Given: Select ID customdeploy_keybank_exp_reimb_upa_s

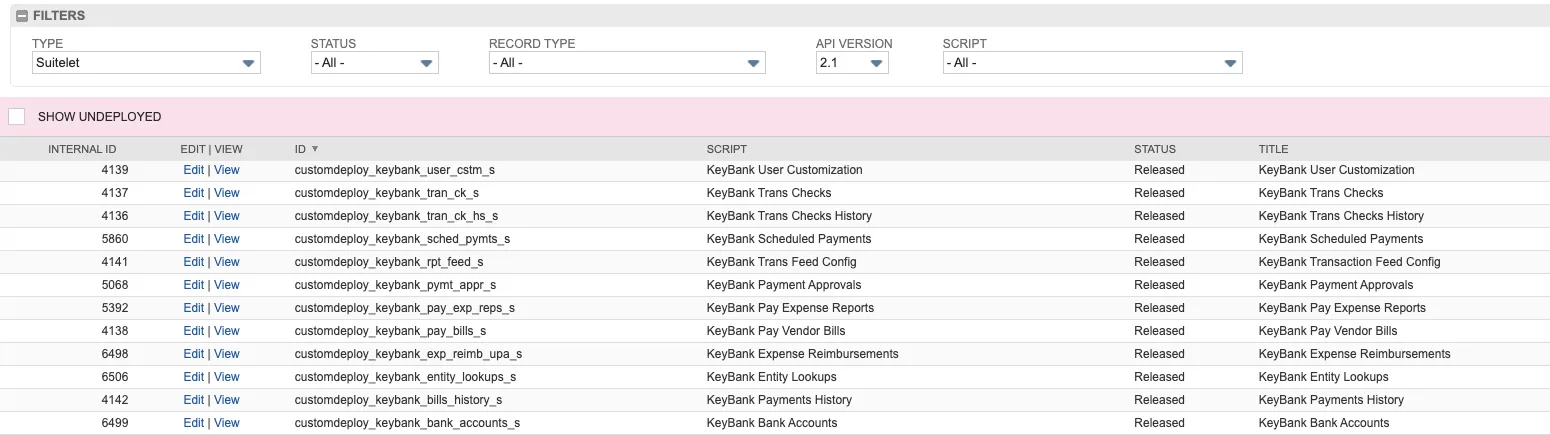Looking at the screenshot, I should (408, 354).
